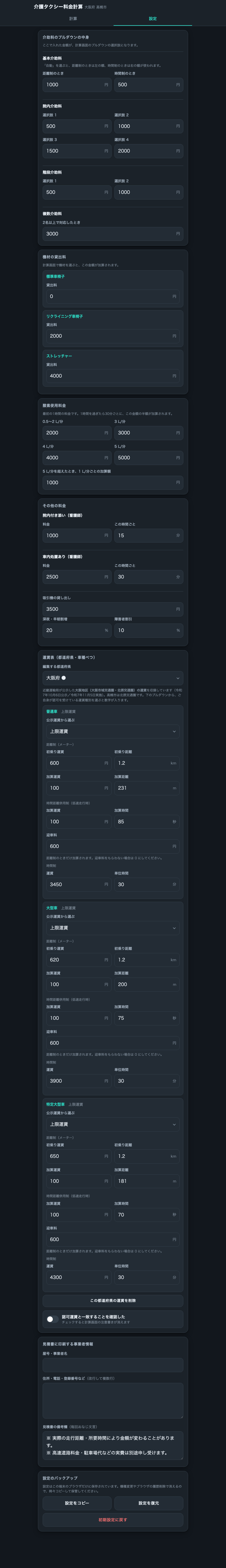
Task: Click the red 初期設定に戻す button
Action: point(113,1519)
